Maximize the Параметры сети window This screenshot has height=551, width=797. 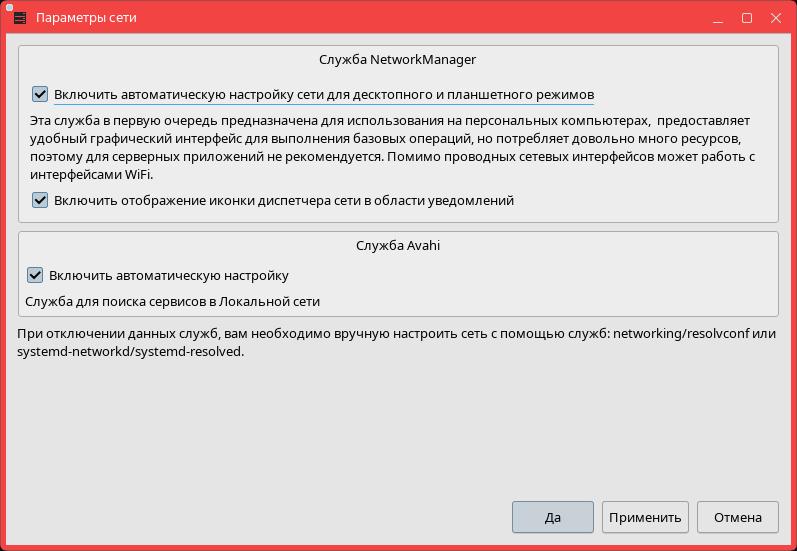pyautogui.click(x=746, y=18)
